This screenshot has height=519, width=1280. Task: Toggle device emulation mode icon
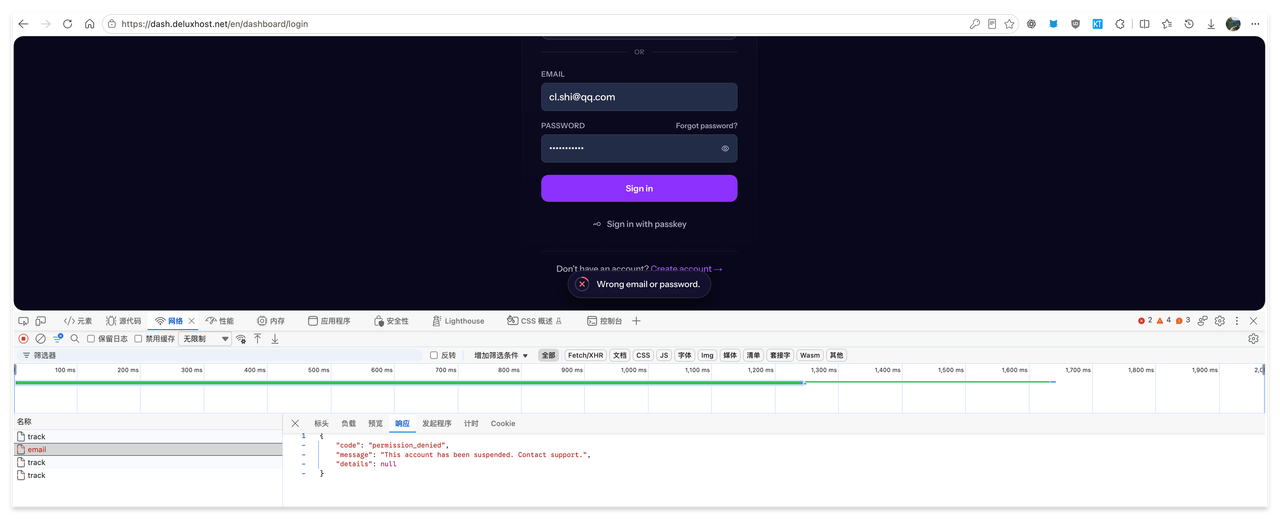41,321
